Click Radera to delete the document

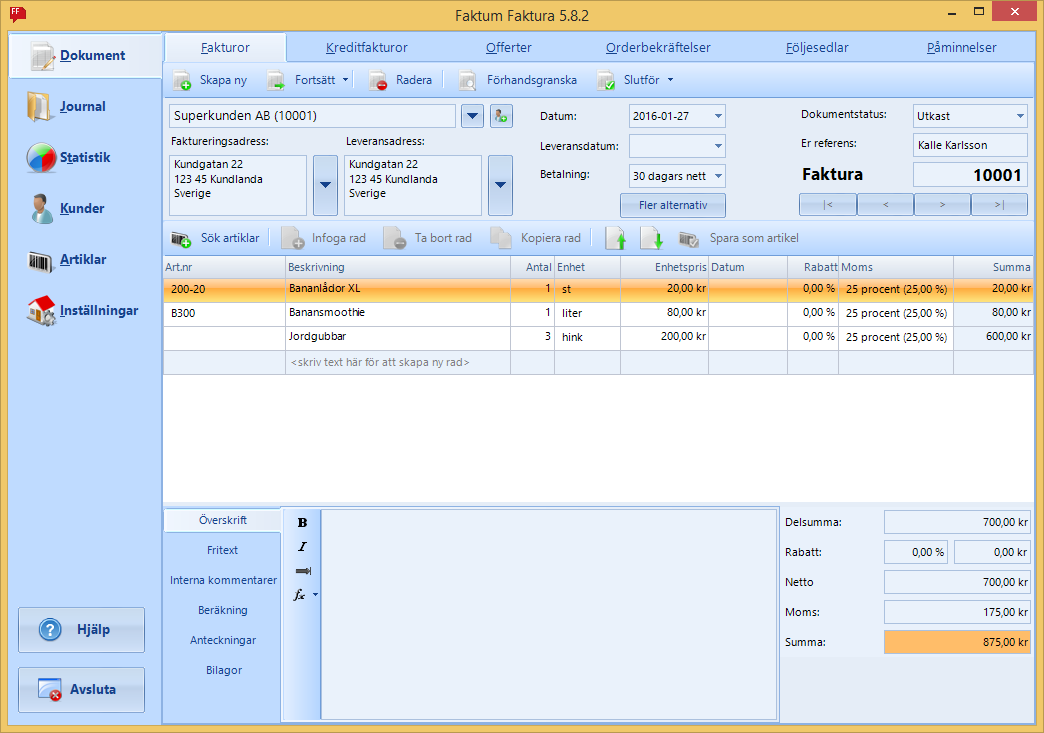401,80
